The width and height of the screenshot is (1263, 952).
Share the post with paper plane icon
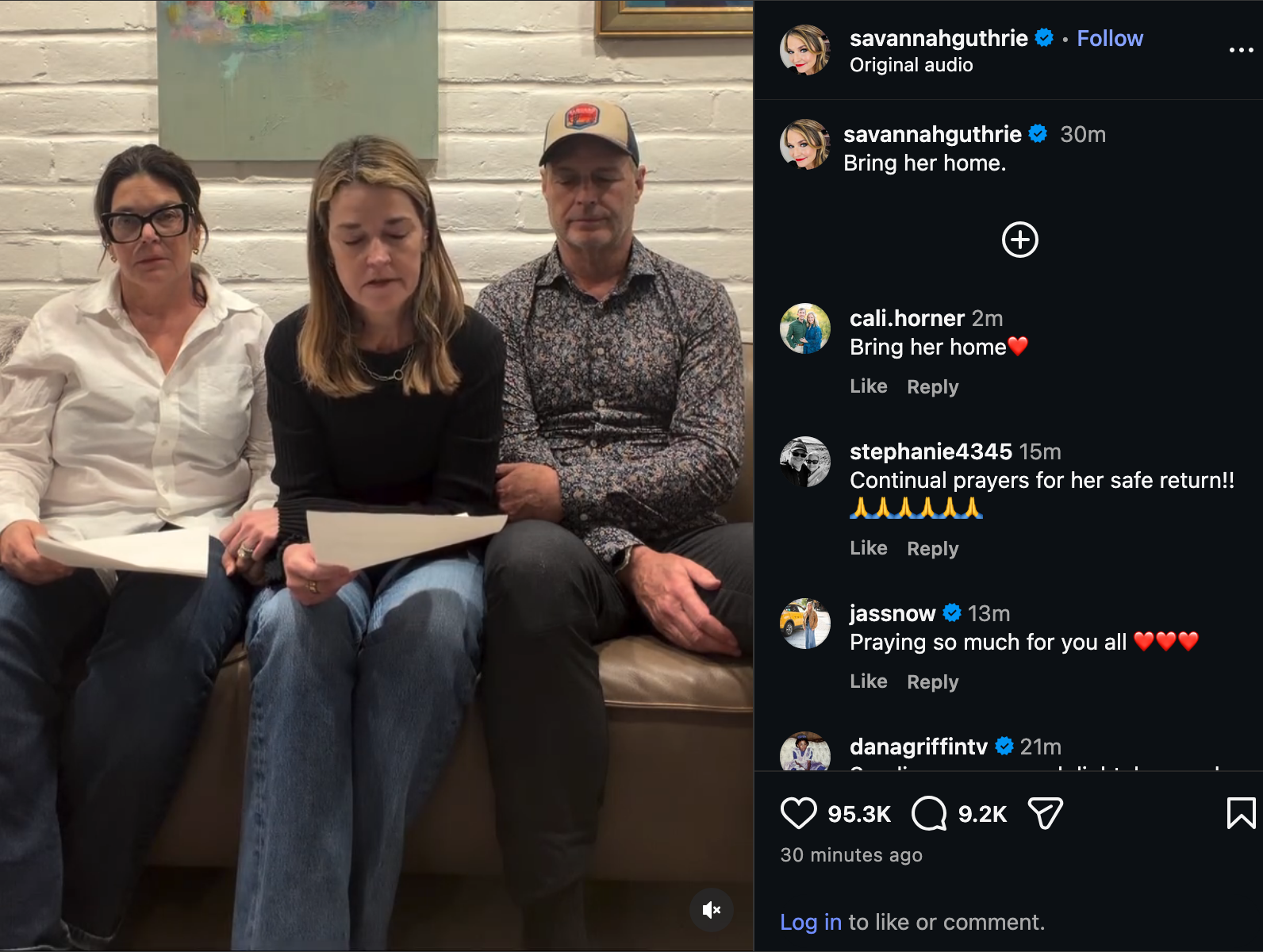coord(1045,814)
